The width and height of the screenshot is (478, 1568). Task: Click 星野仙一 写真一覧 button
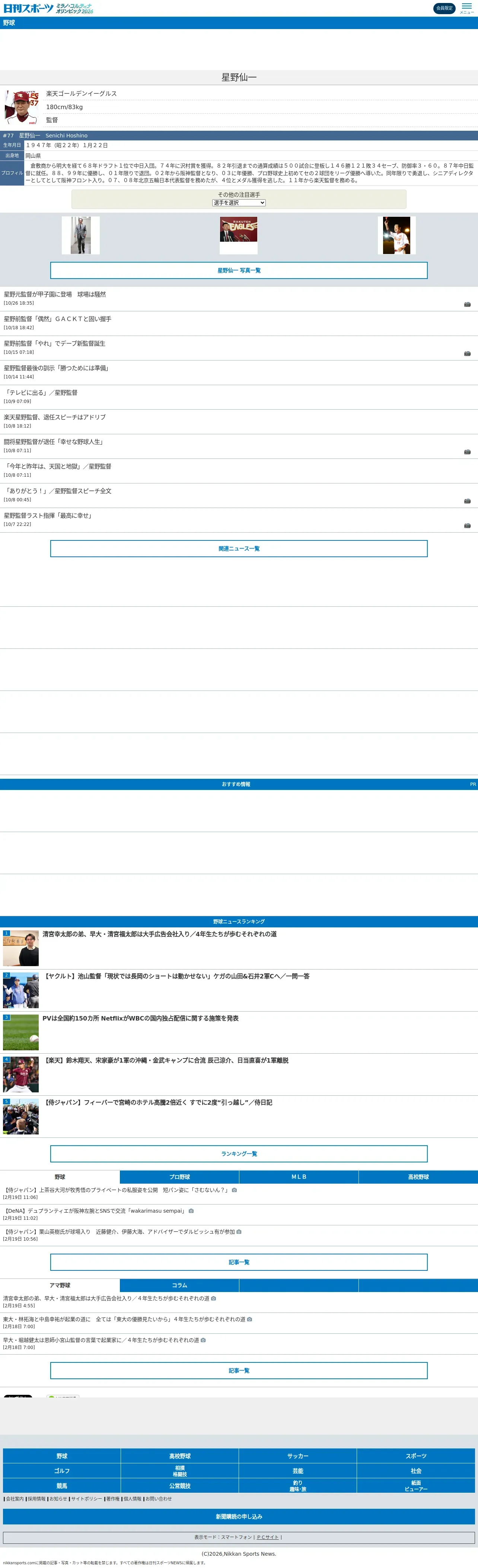tap(239, 270)
